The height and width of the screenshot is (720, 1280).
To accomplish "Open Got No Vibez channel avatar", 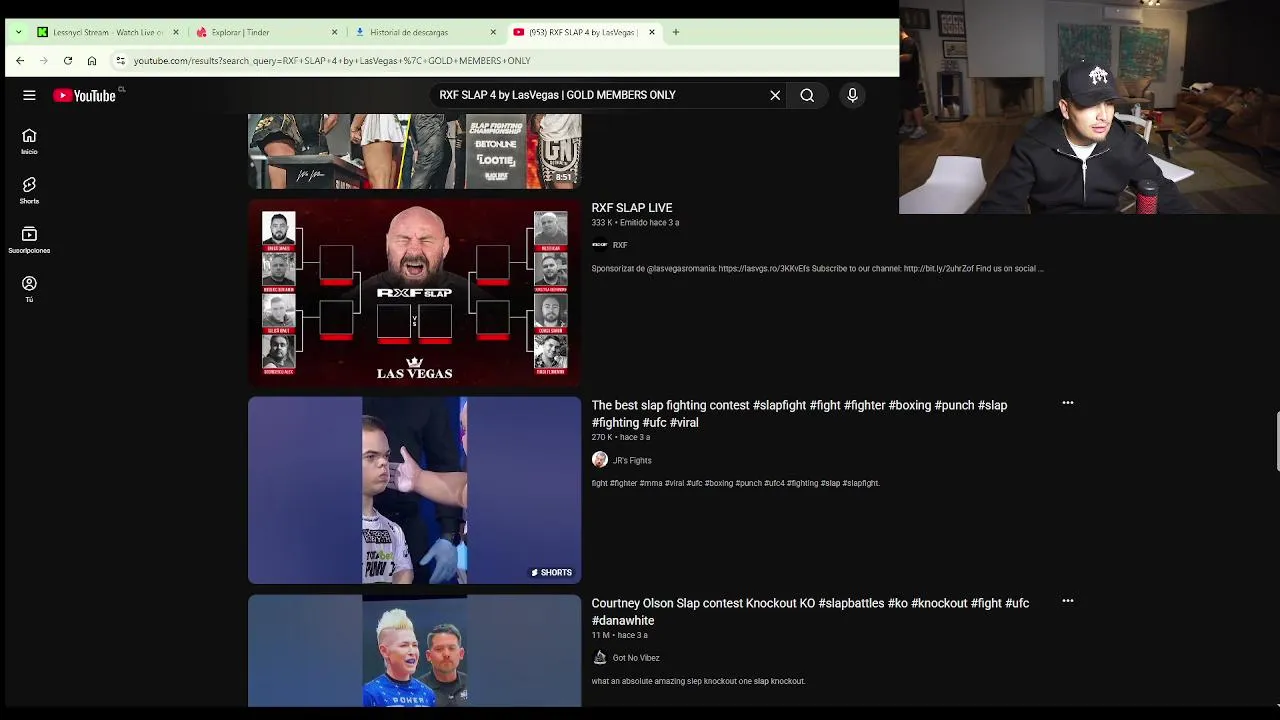I will (x=600, y=658).
